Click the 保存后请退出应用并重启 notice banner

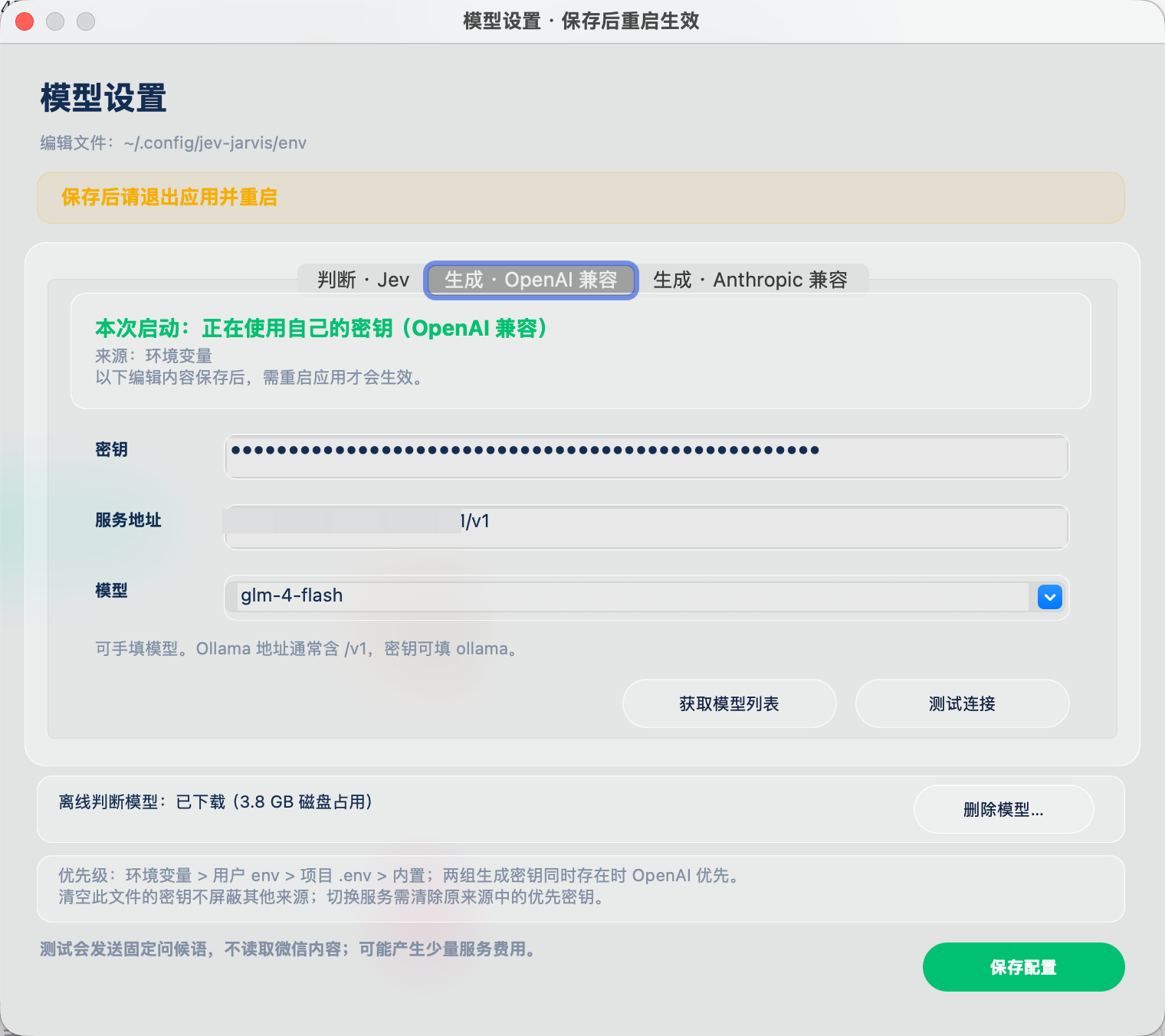click(580, 198)
